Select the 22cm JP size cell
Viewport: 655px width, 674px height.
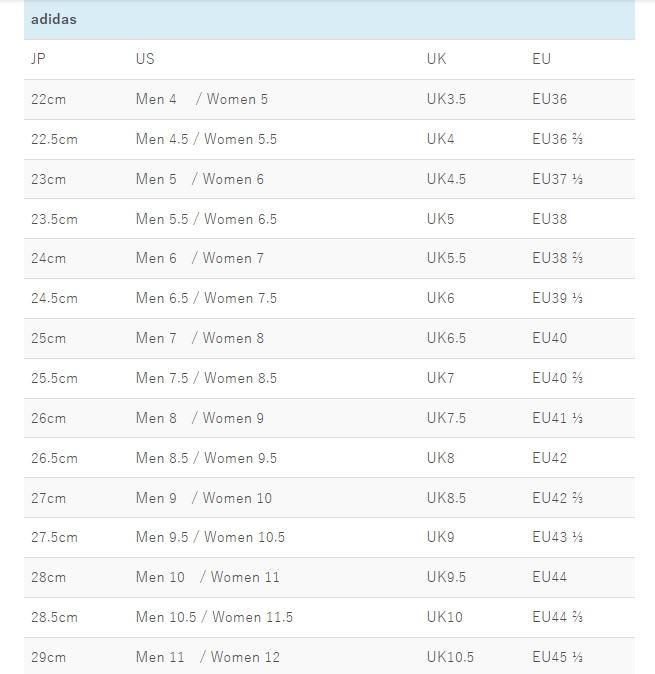point(48,99)
